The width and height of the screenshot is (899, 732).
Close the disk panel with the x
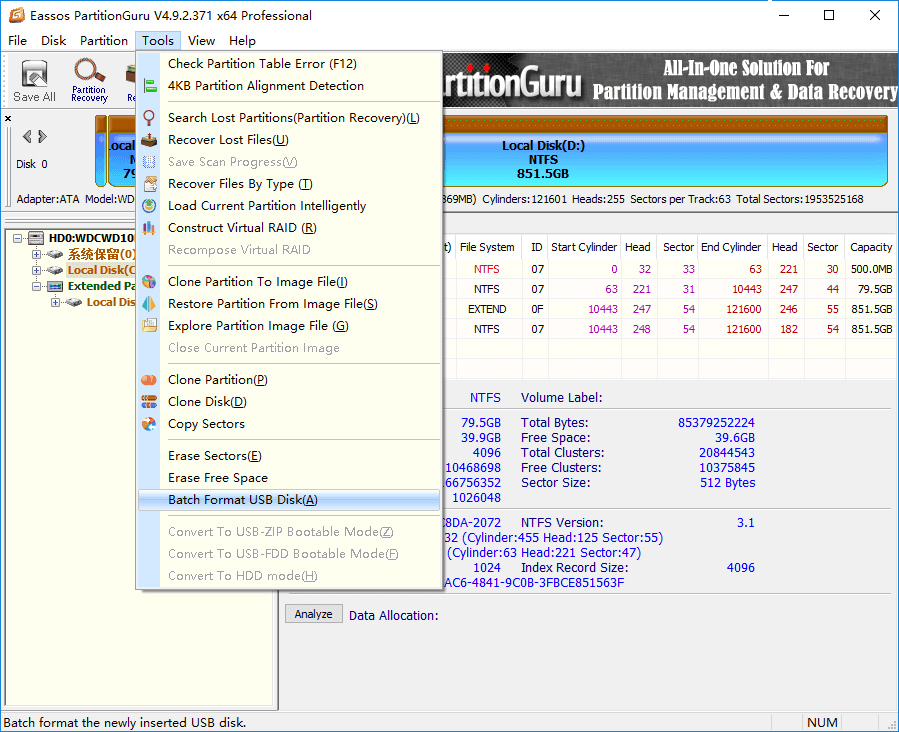8,119
